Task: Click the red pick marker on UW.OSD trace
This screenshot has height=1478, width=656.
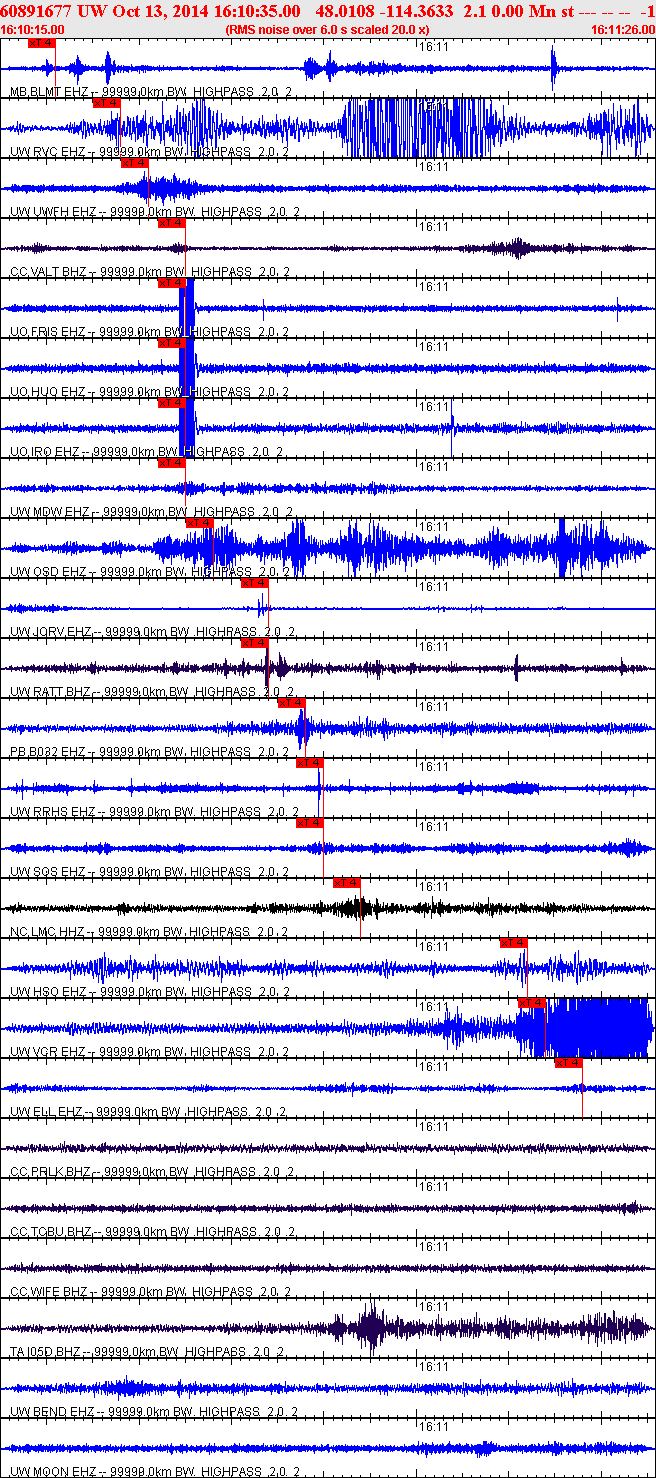Action: coord(200,523)
